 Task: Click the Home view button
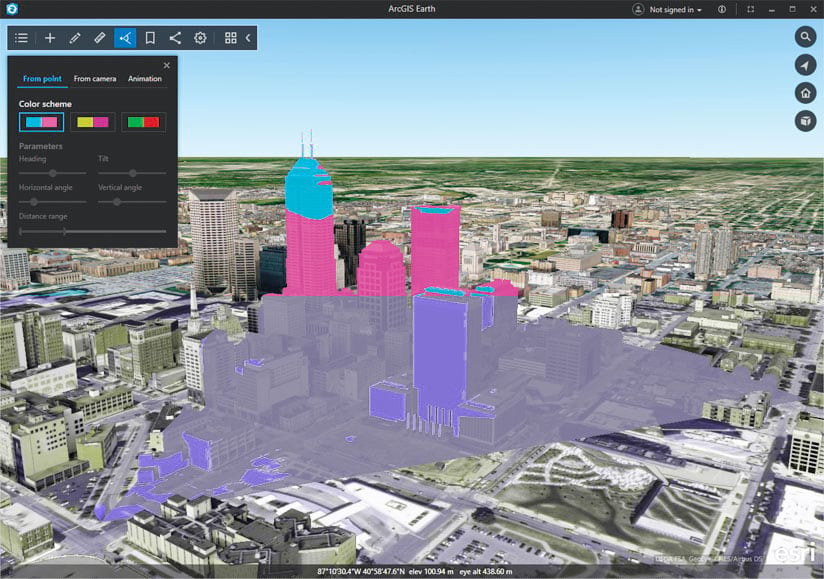click(x=805, y=91)
